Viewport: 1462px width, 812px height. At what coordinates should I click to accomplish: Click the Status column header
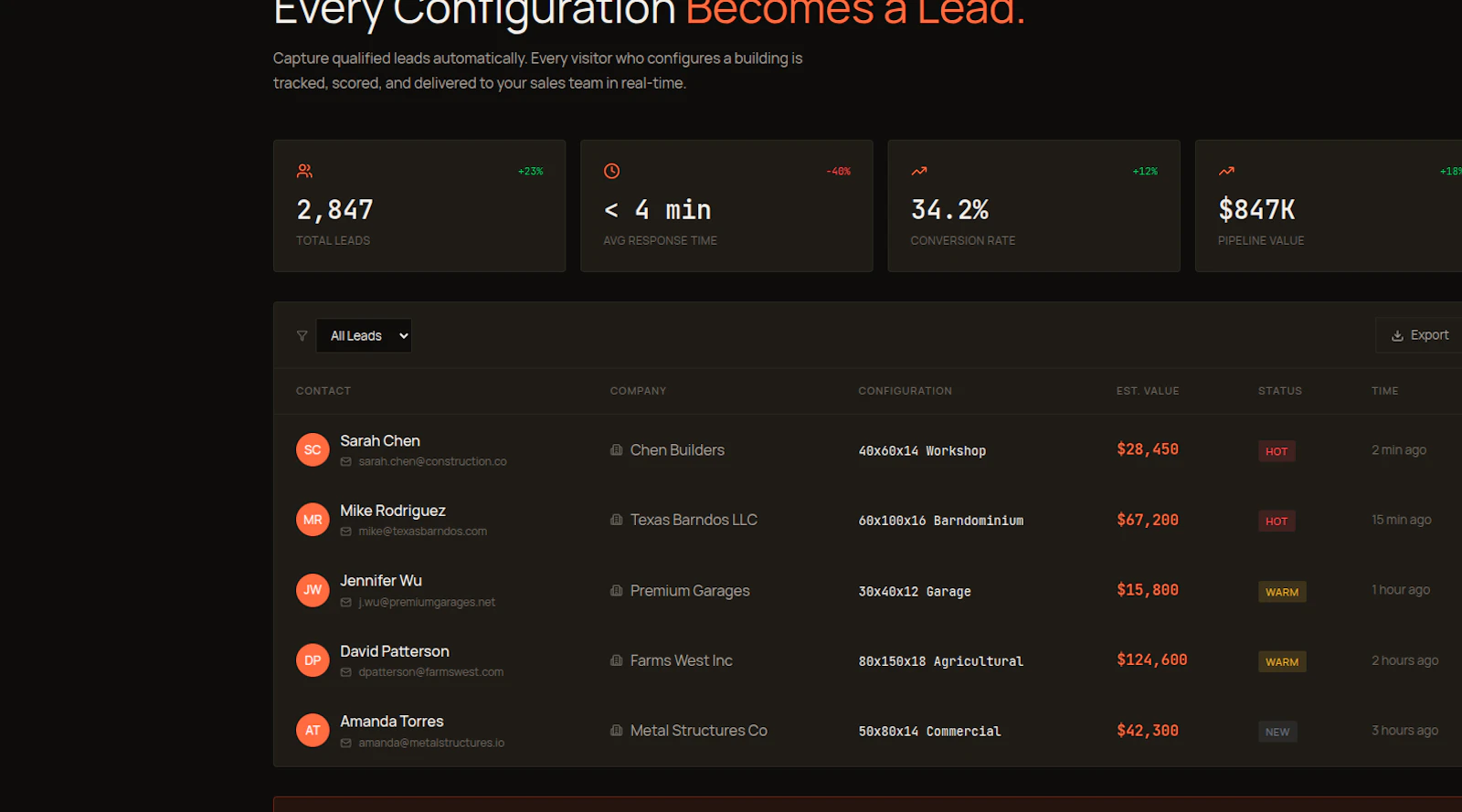(1280, 391)
